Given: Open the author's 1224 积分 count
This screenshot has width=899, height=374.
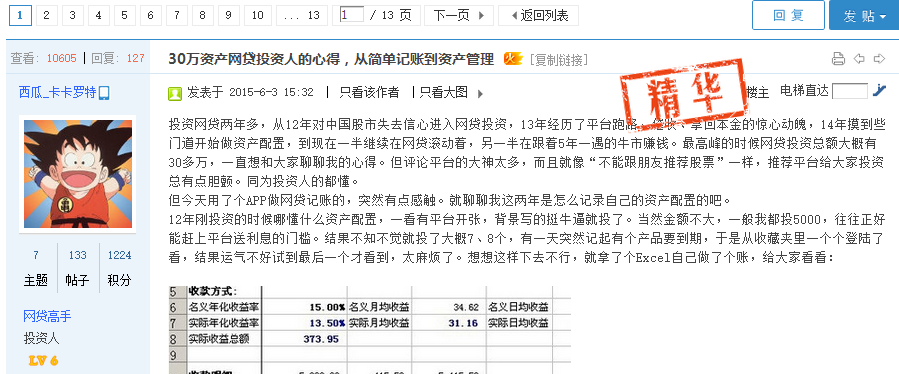Looking at the screenshot, I should (119, 255).
